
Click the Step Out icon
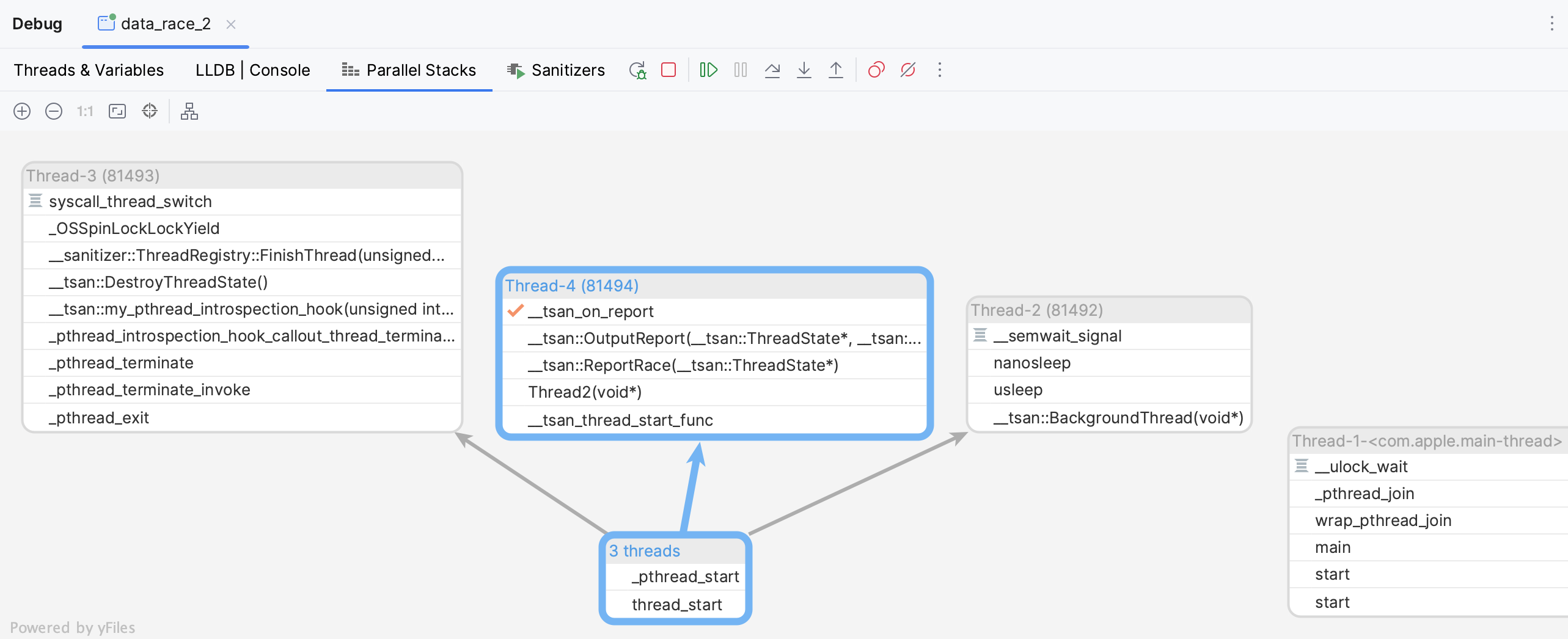click(835, 70)
